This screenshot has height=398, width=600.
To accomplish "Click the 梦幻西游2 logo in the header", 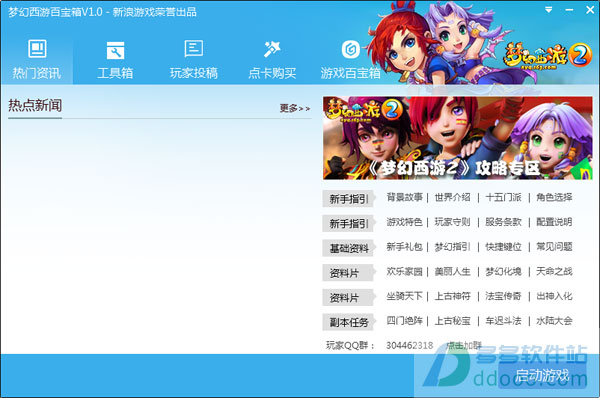I will pyautogui.click(x=547, y=57).
